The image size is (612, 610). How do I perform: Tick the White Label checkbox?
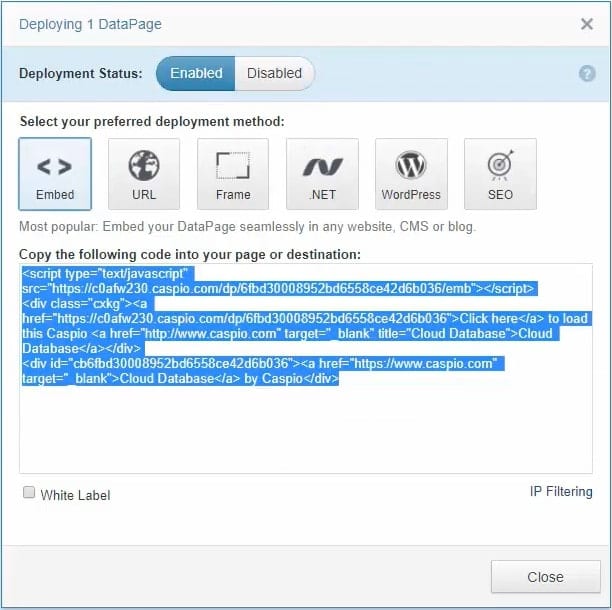click(29, 493)
